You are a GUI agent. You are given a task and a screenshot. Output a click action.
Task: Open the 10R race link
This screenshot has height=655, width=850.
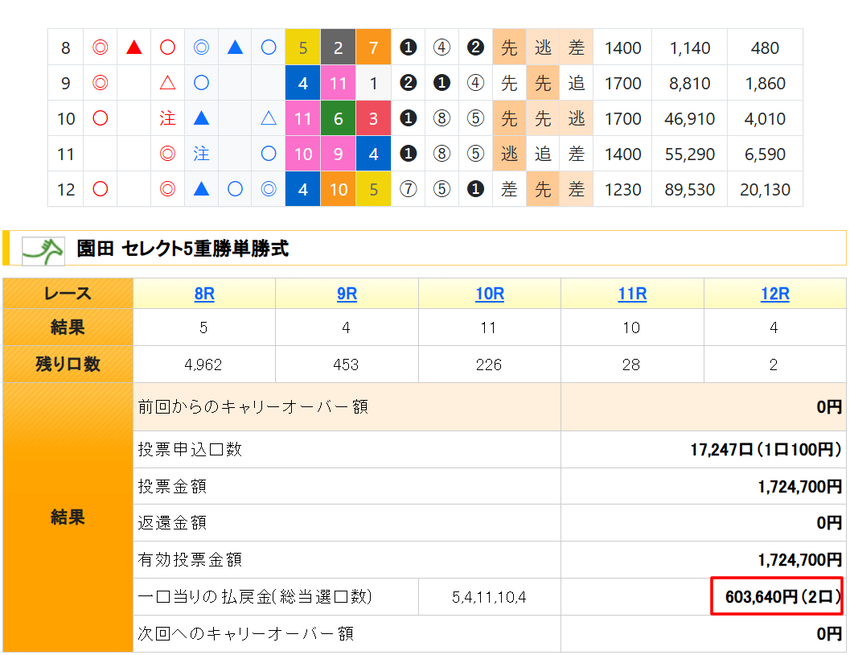(x=490, y=294)
